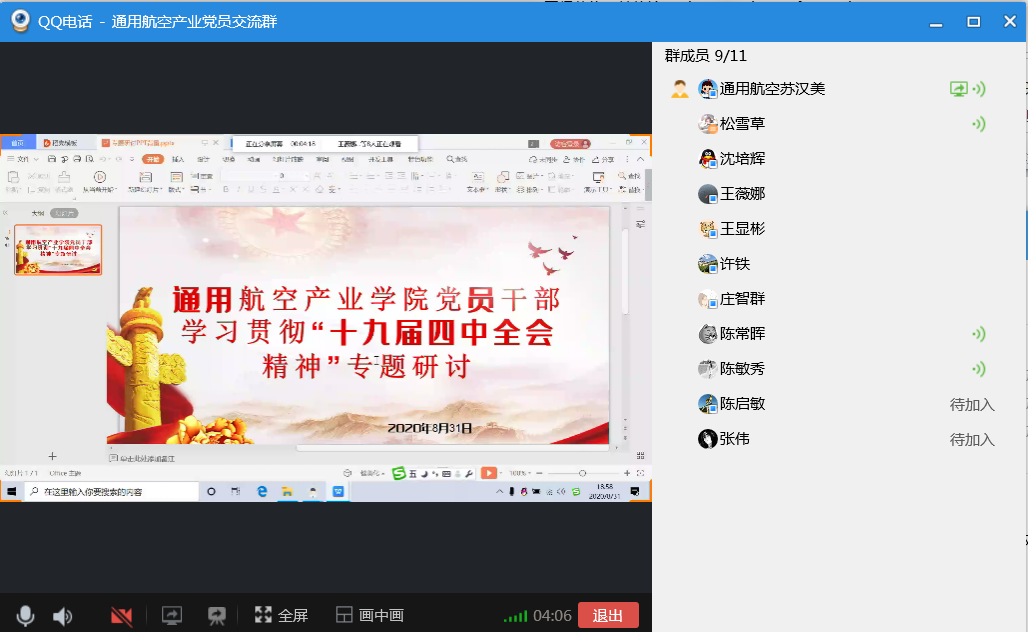Click the green signal strength bars
The width and height of the screenshot is (1028, 632).
click(515, 616)
